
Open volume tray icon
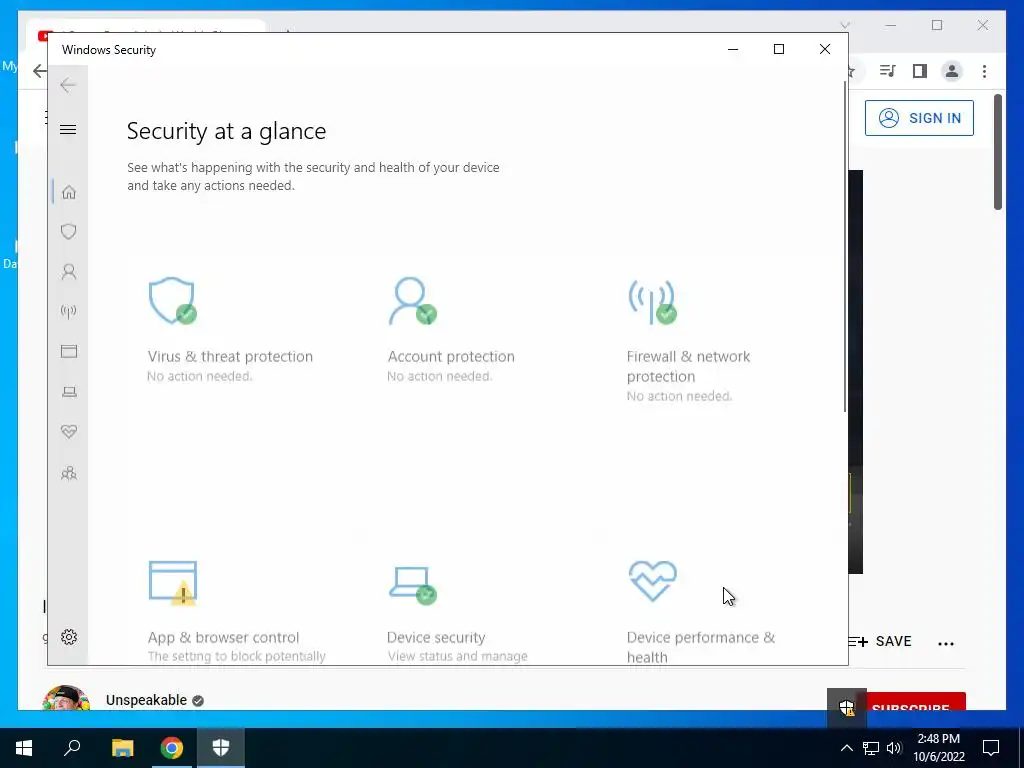point(894,748)
